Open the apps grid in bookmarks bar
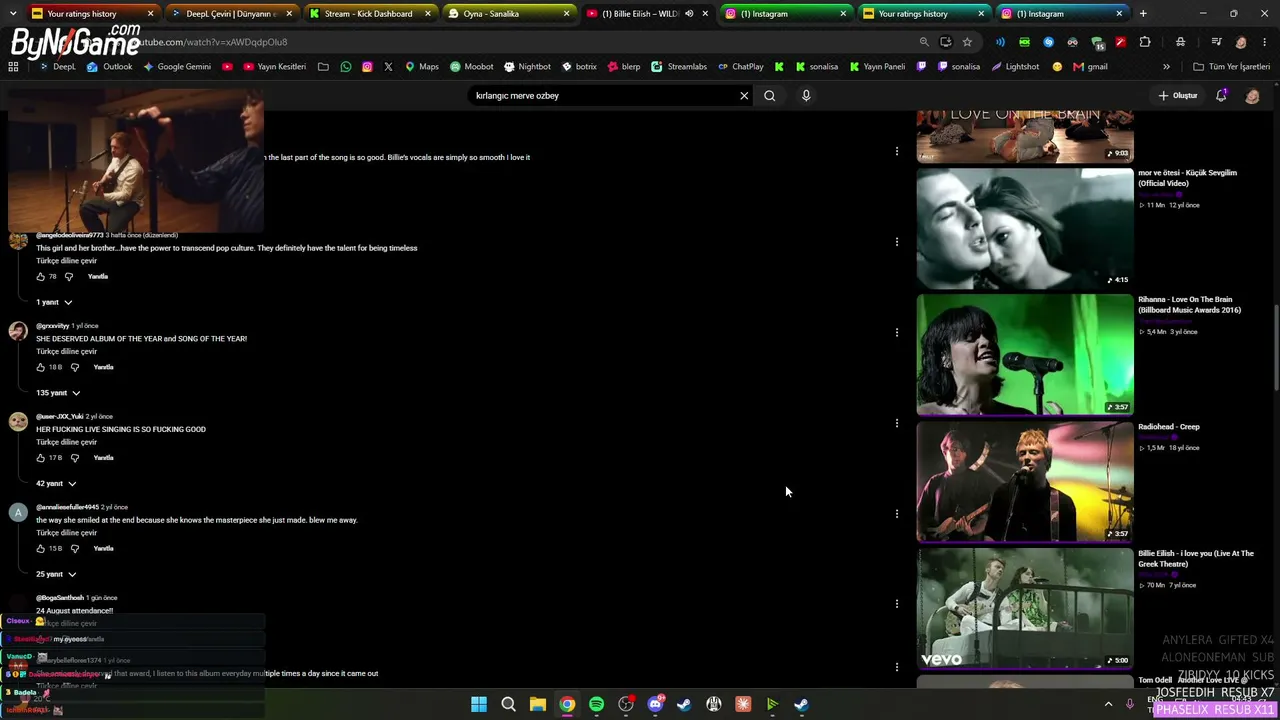 coord(13,67)
